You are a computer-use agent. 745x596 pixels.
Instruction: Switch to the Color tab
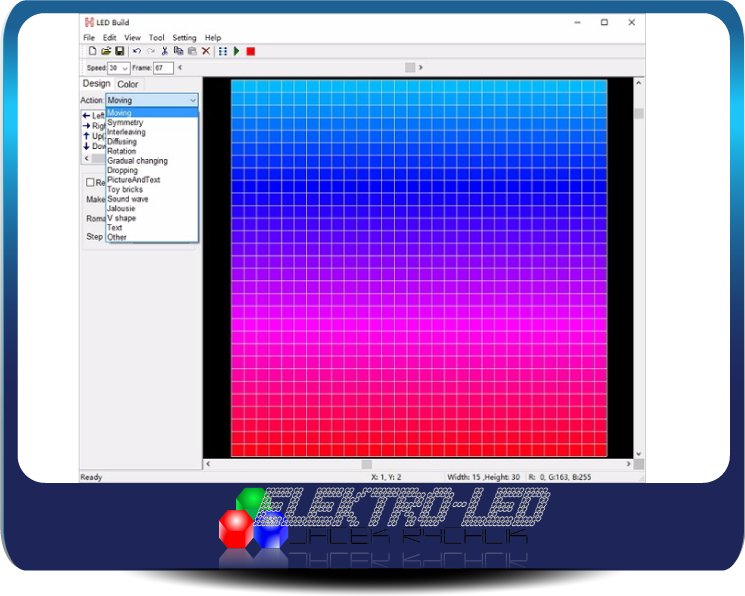[128, 85]
